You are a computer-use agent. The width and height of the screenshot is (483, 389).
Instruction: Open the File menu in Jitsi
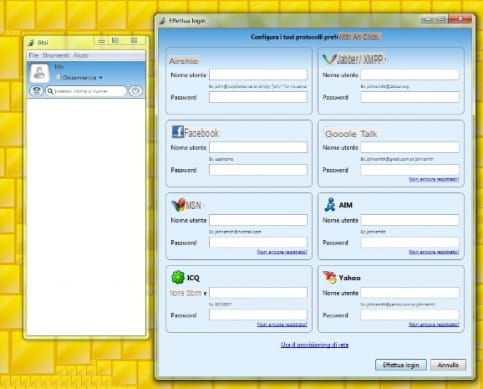pyautogui.click(x=34, y=55)
